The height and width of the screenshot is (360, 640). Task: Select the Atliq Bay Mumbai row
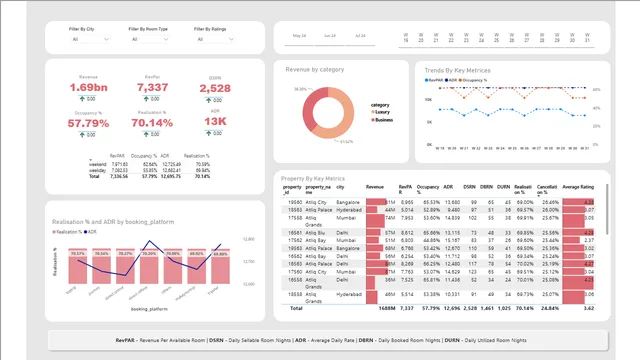click(438, 240)
